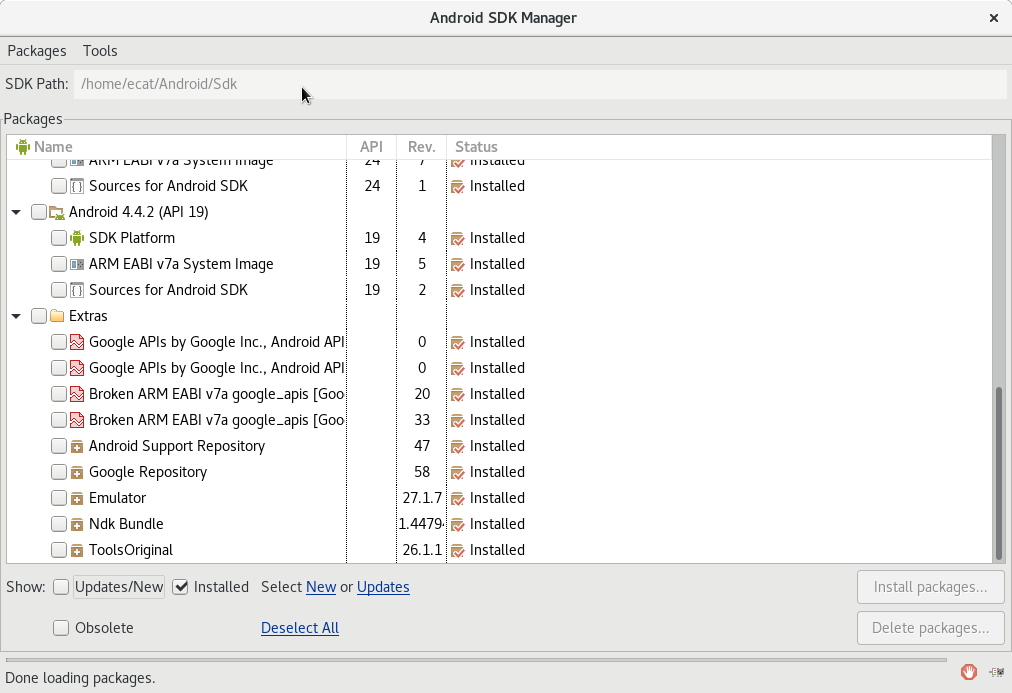Click the Status column header
This screenshot has width=1012, height=693.
click(719, 147)
